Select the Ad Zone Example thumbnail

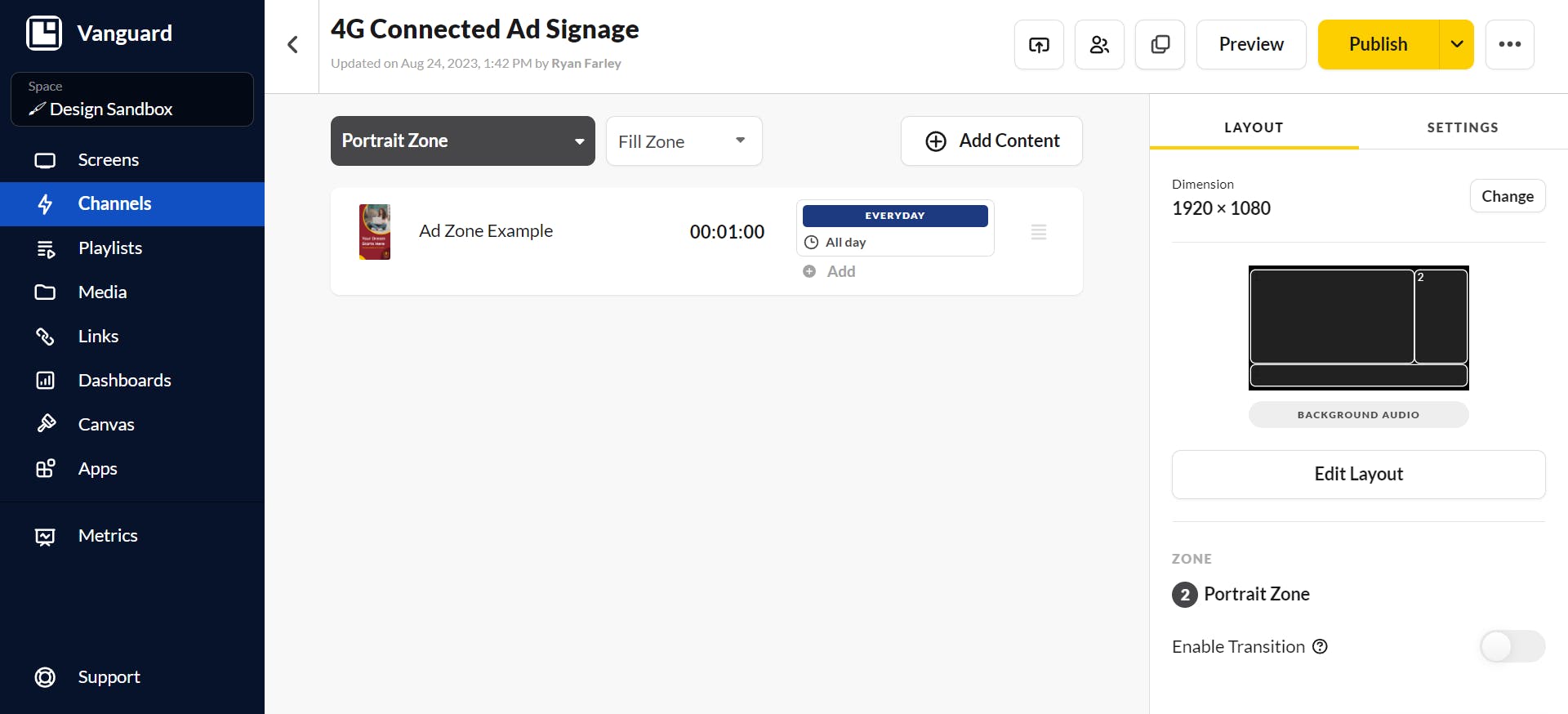375,232
